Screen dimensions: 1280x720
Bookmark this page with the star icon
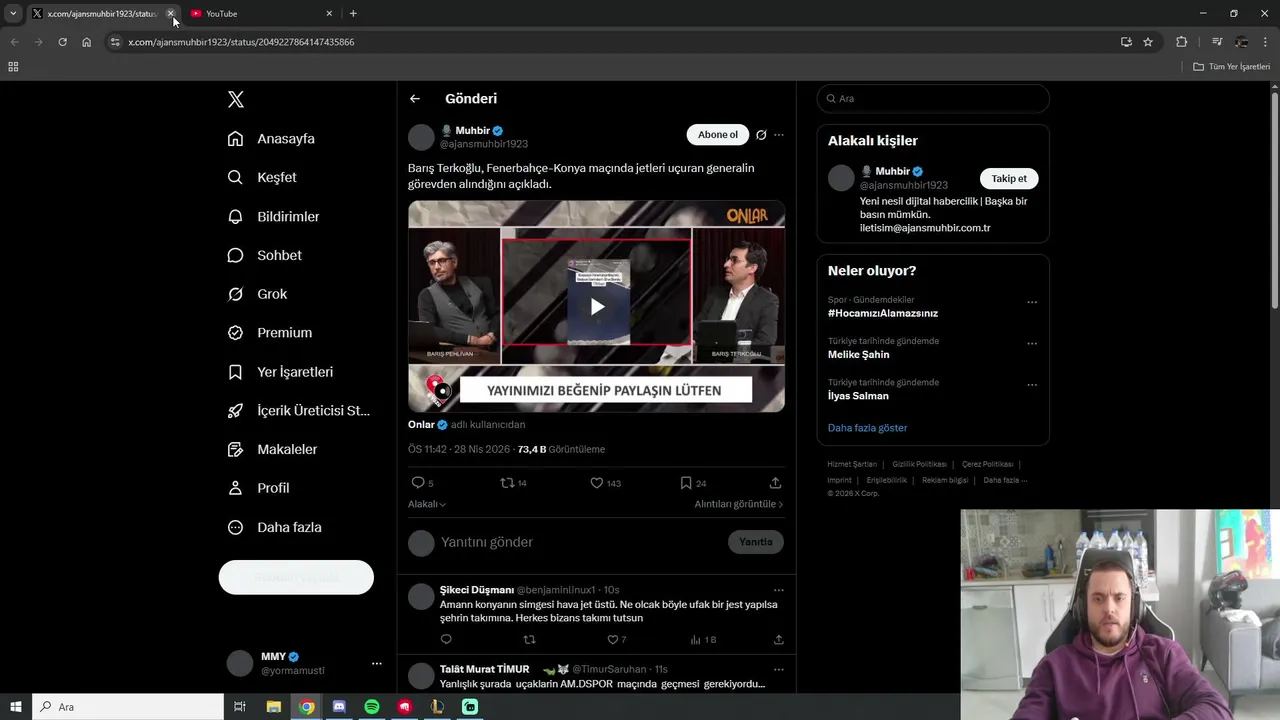click(x=1148, y=42)
